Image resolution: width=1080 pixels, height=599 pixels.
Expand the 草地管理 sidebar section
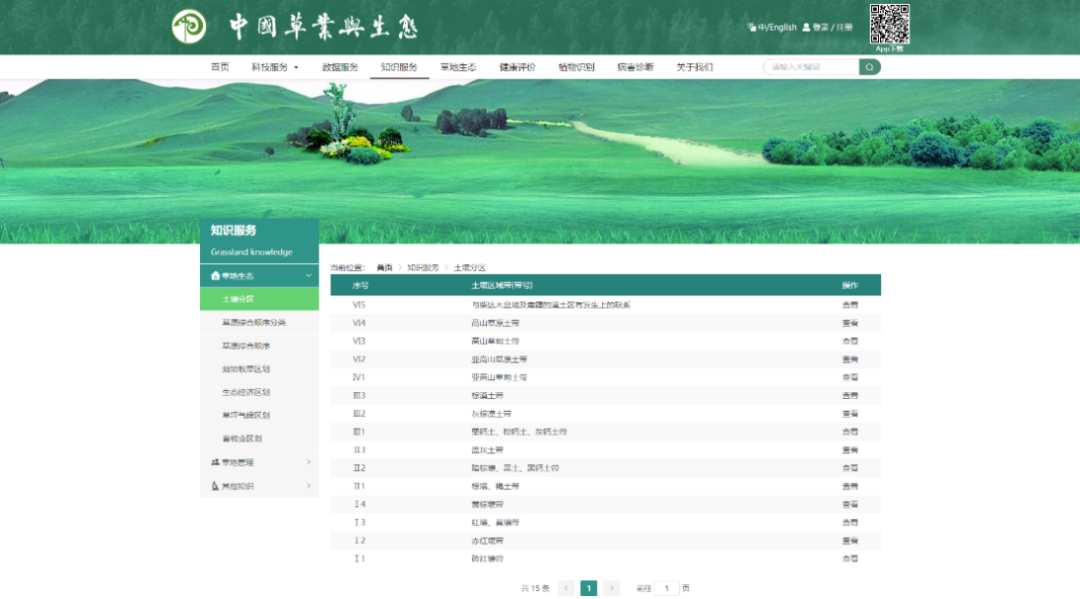pyautogui.click(x=308, y=462)
